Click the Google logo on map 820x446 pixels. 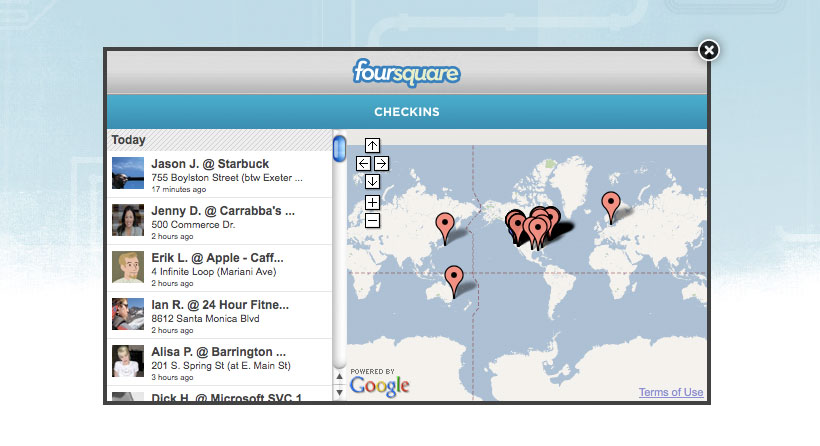tap(380, 386)
